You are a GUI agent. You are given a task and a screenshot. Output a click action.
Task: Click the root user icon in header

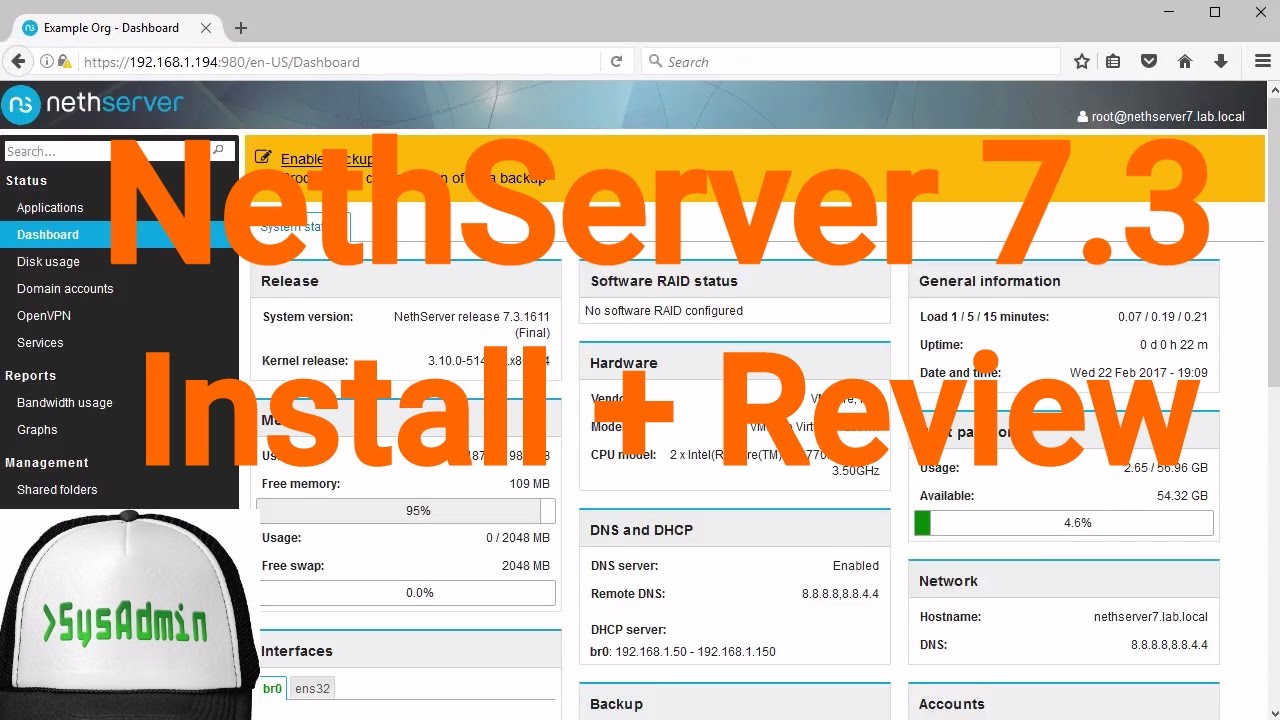pyautogui.click(x=1083, y=117)
